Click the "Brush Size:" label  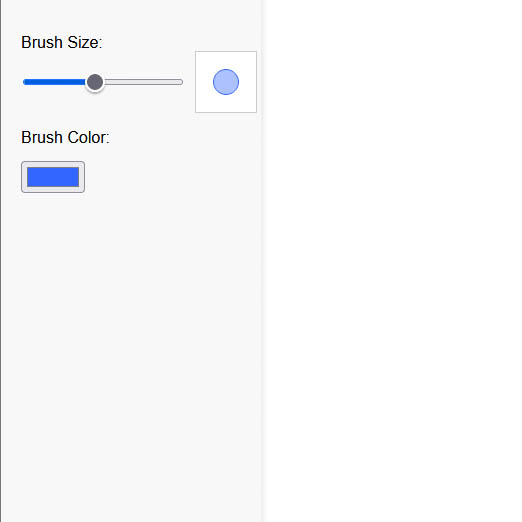(x=62, y=43)
